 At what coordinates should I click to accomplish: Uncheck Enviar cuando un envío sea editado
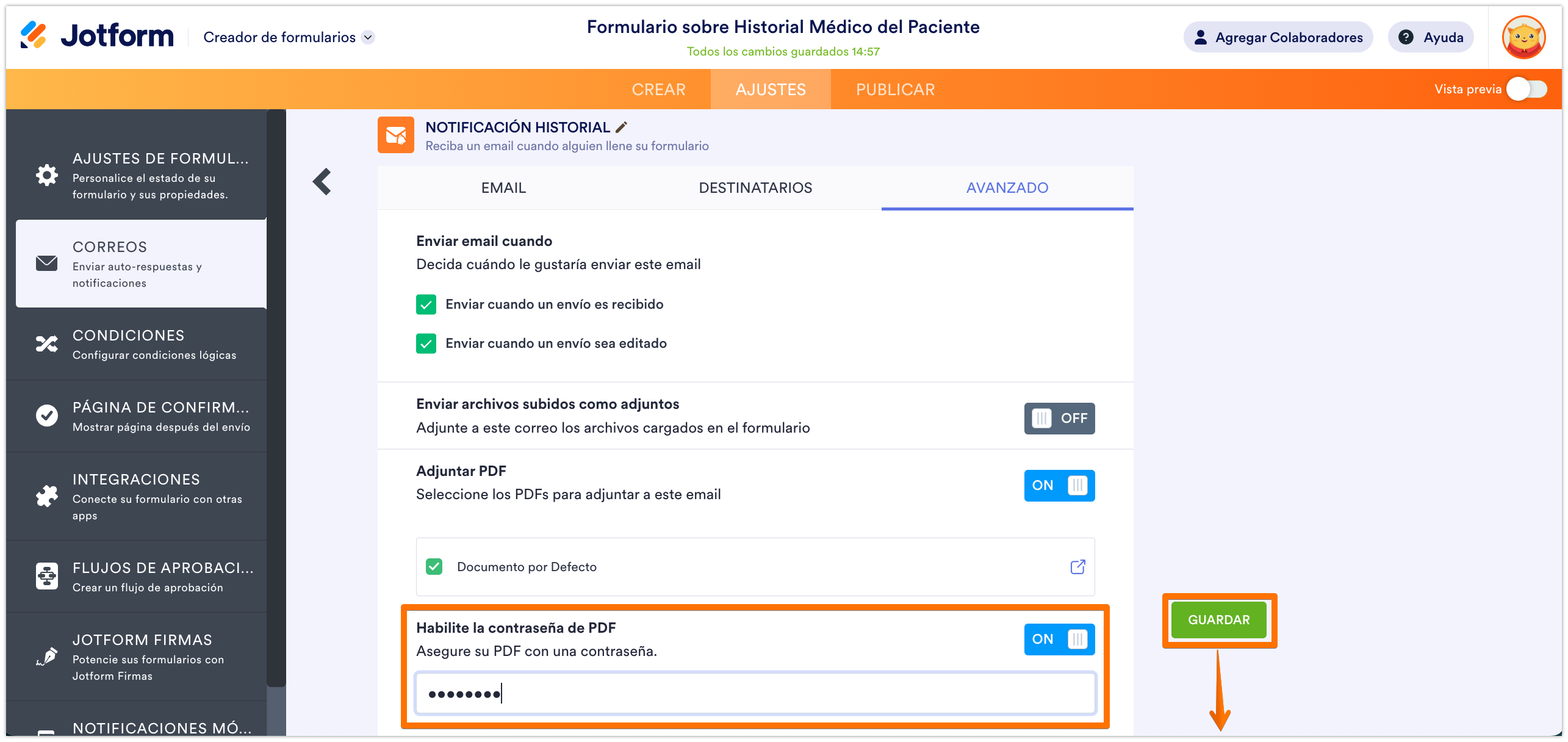426,344
